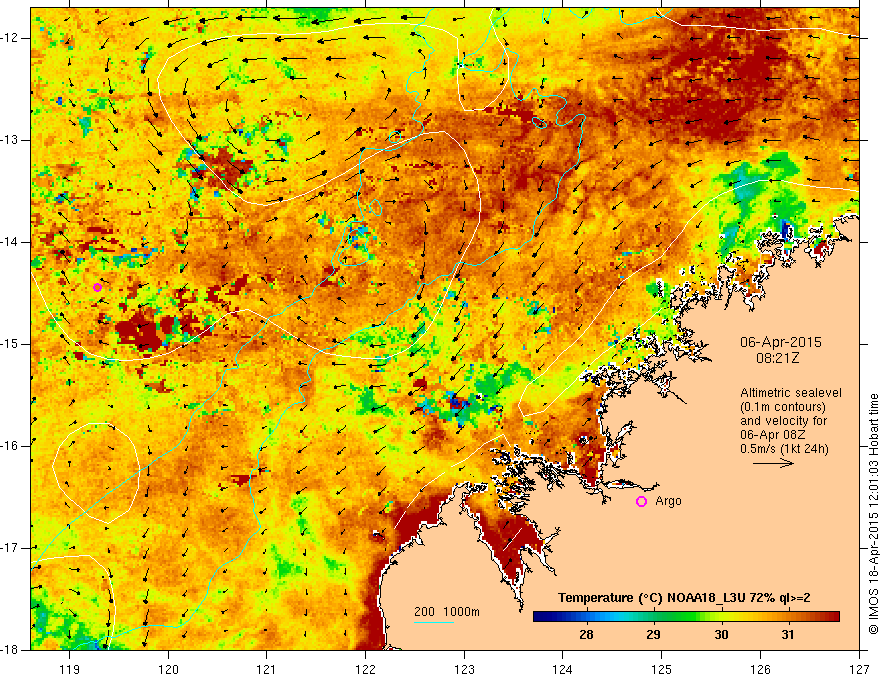Click the 'Argo' legend label
This screenshot has height=680, width=880.
[668, 501]
